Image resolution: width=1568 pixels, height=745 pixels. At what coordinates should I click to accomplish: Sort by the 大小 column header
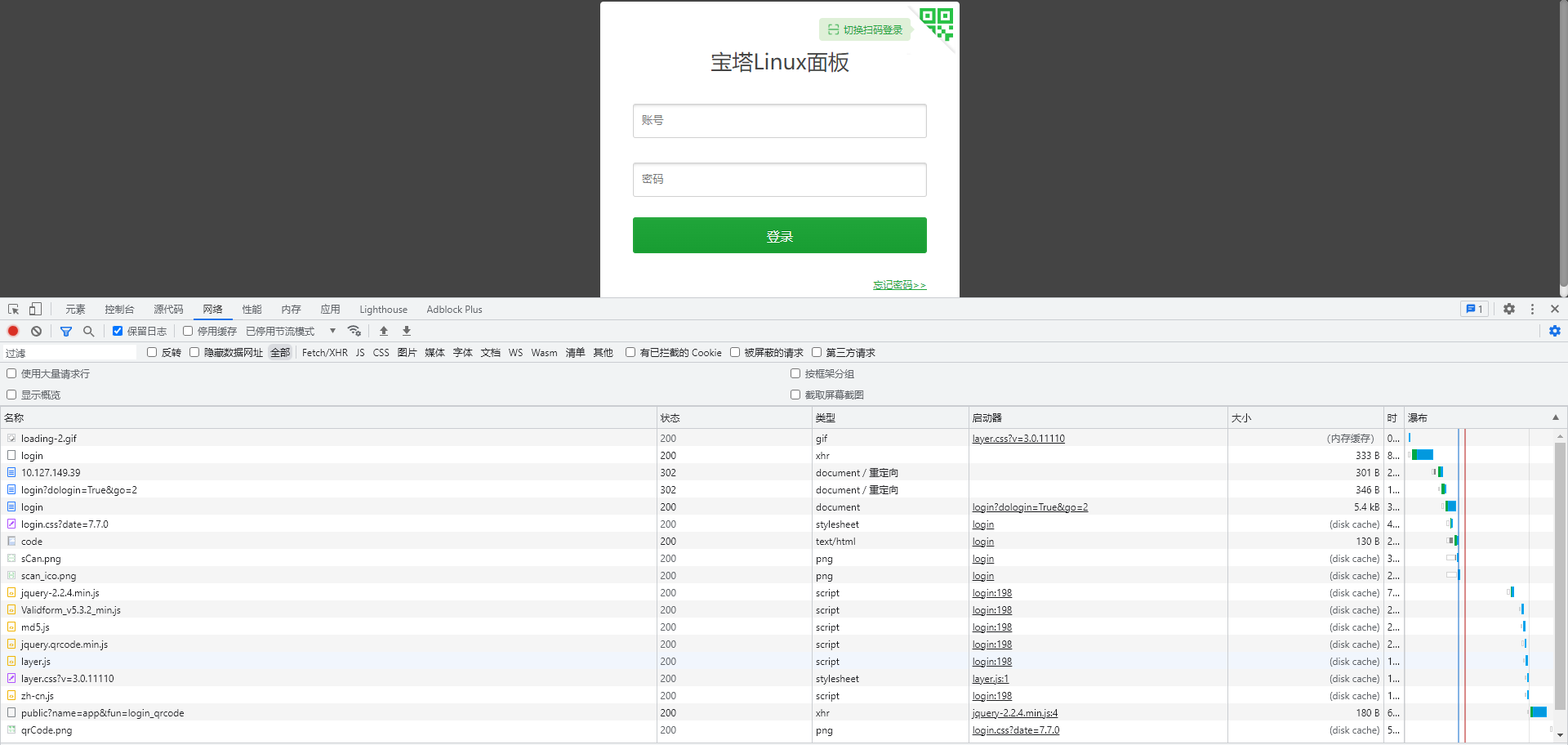(1305, 417)
